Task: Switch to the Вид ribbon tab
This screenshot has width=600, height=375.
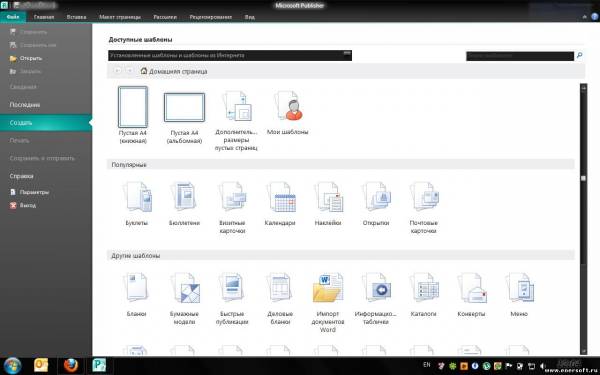Action: (249, 17)
